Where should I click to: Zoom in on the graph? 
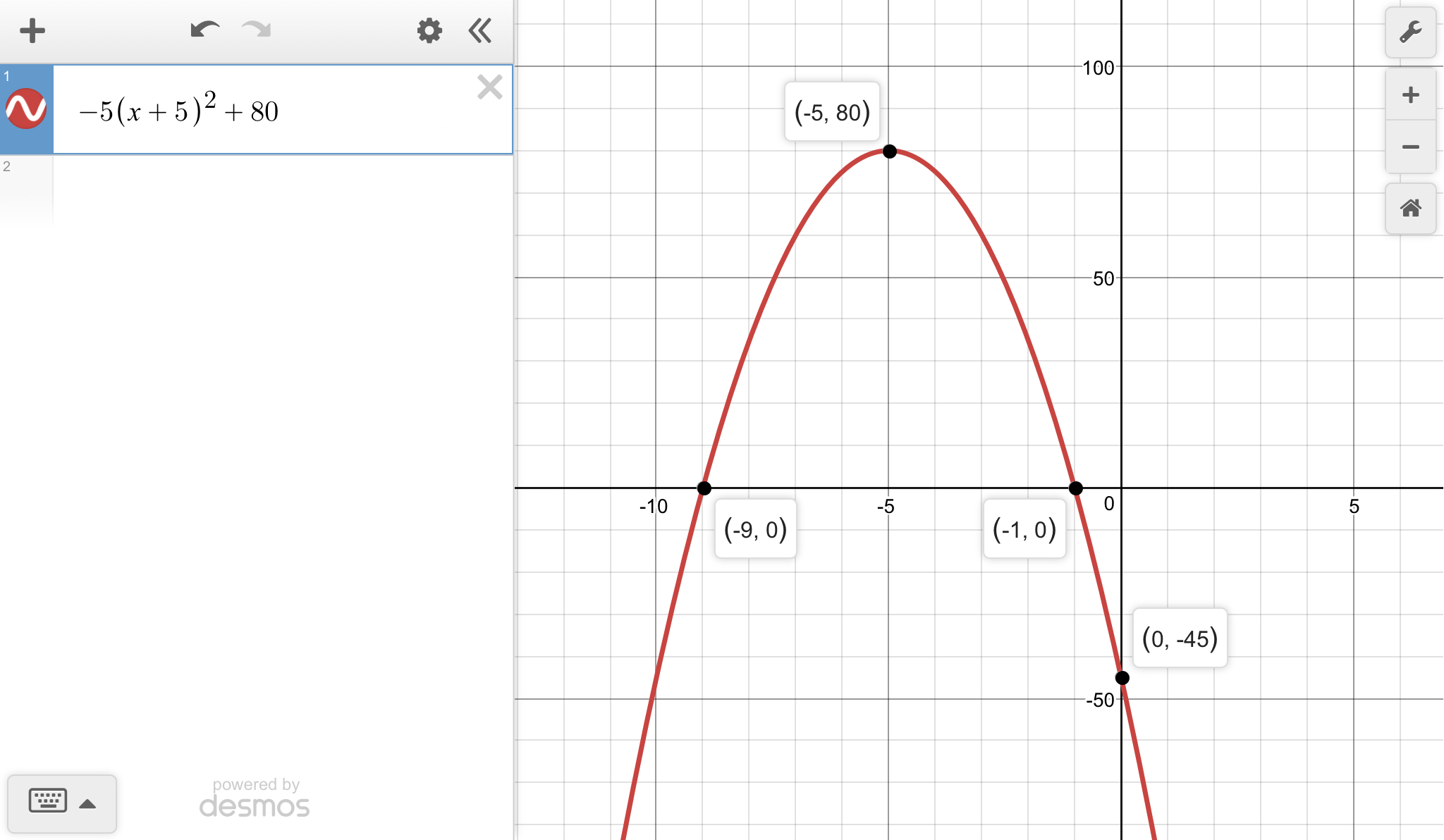1410,95
